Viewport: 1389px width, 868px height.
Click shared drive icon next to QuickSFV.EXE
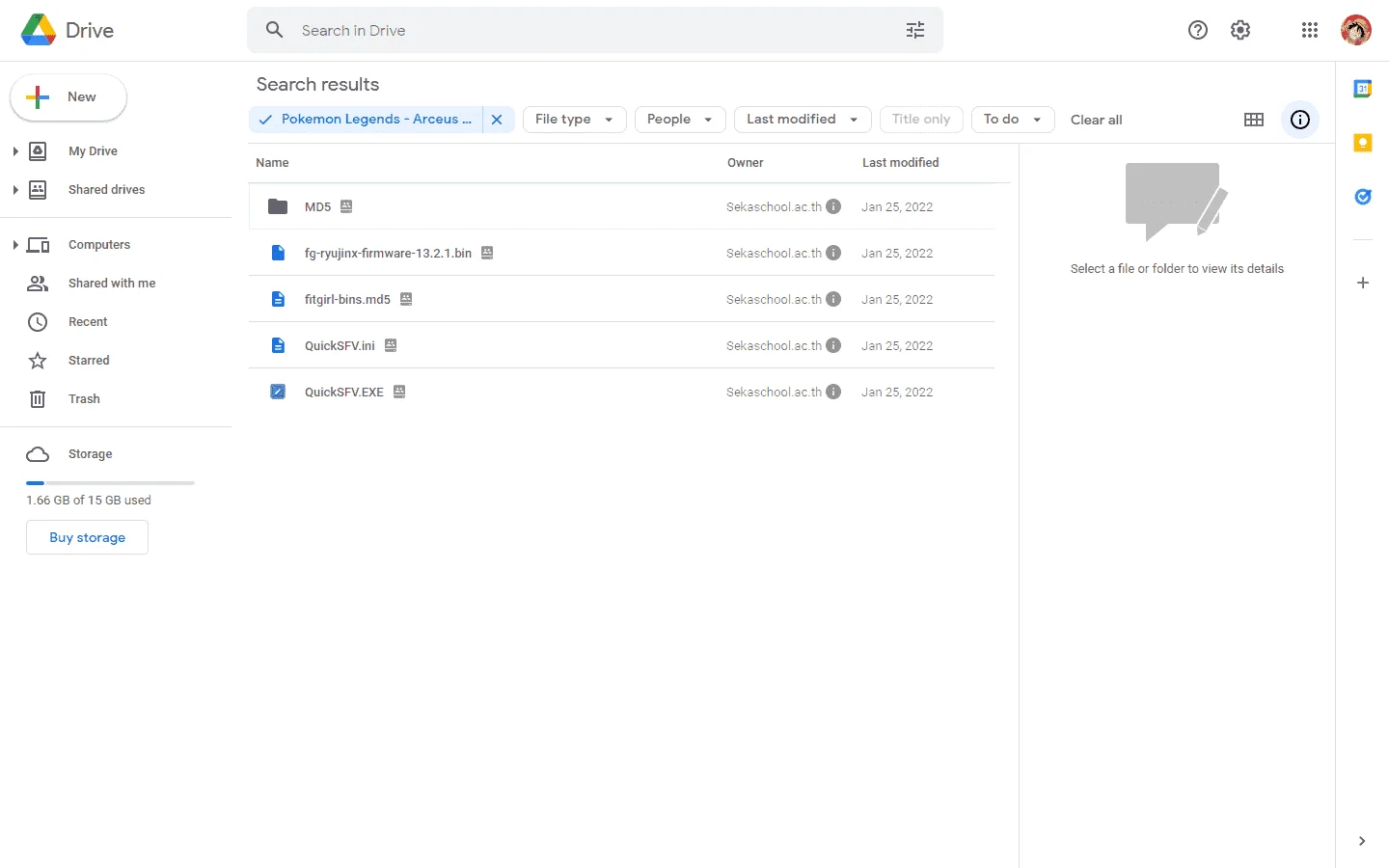point(399,392)
